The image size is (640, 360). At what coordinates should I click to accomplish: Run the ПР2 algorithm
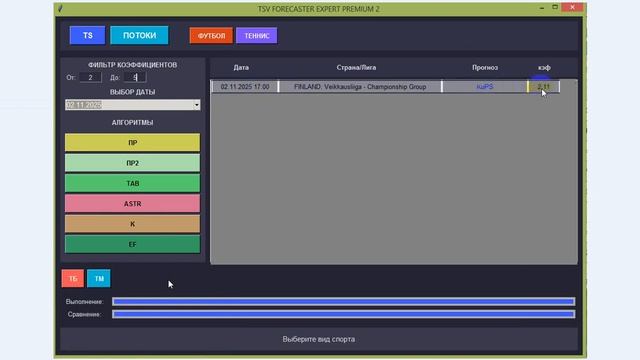(x=133, y=163)
